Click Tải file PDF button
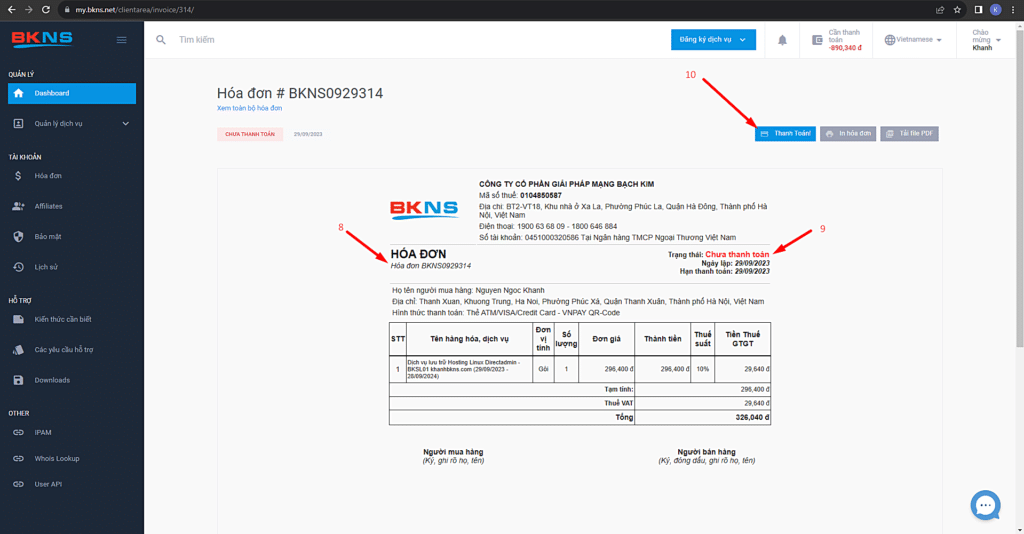 [x=909, y=134]
